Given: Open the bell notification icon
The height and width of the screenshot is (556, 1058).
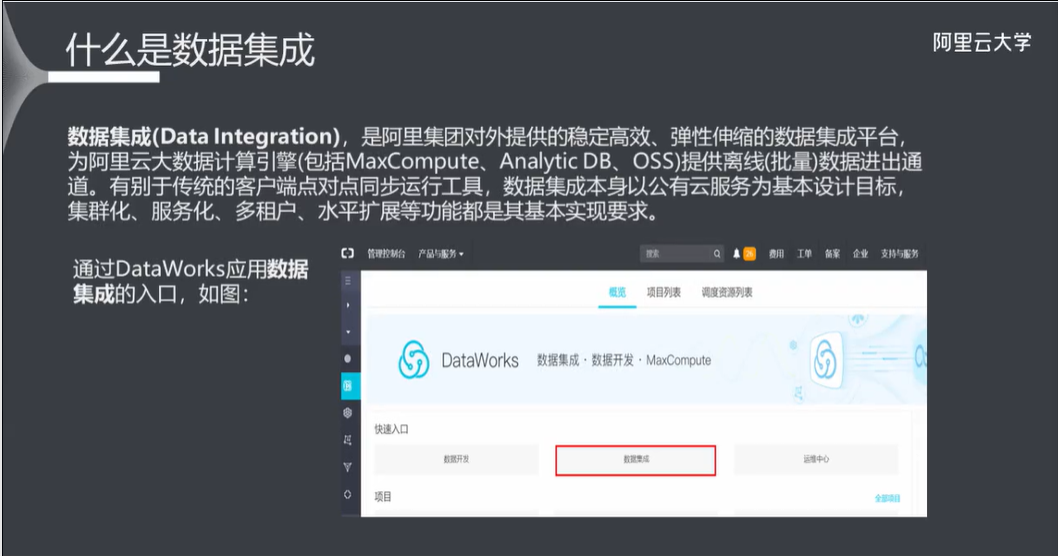Looking at the screenshot, I should tap(736, 254).
